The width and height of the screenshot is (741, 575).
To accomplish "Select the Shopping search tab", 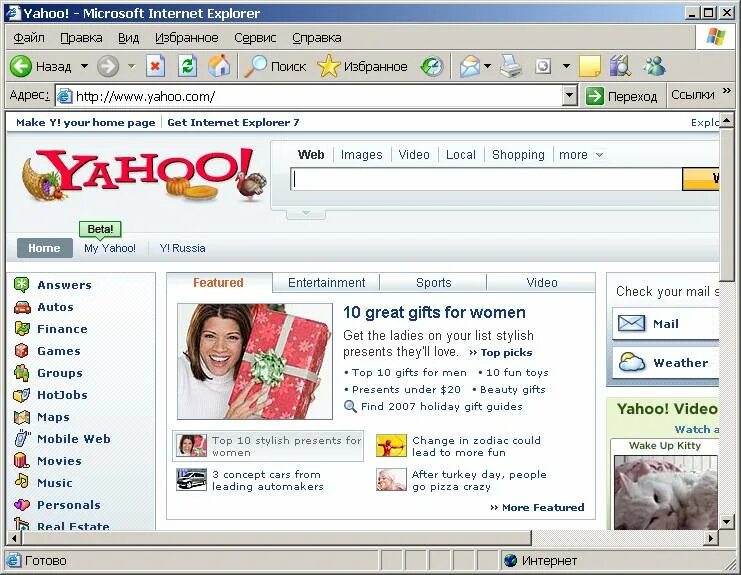I will (518, 155).
